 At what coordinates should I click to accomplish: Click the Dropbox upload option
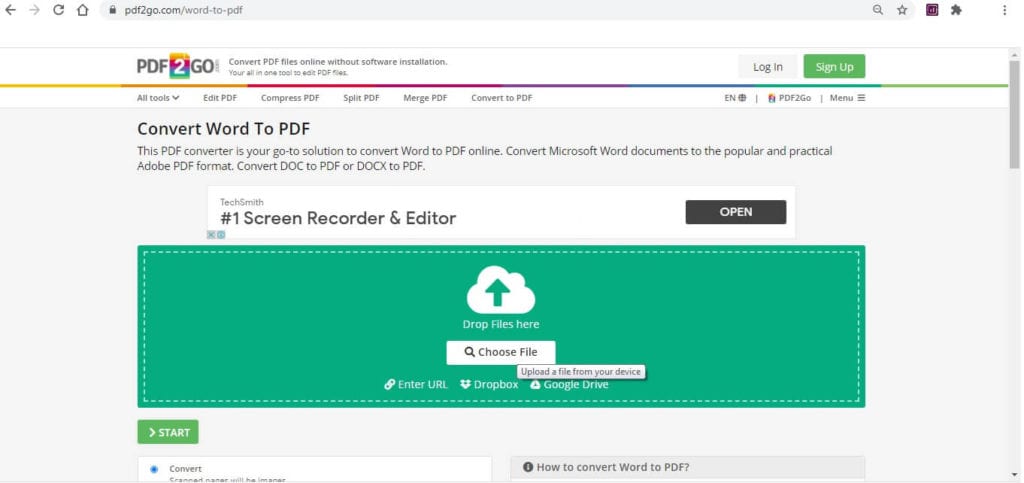point(489,384)
